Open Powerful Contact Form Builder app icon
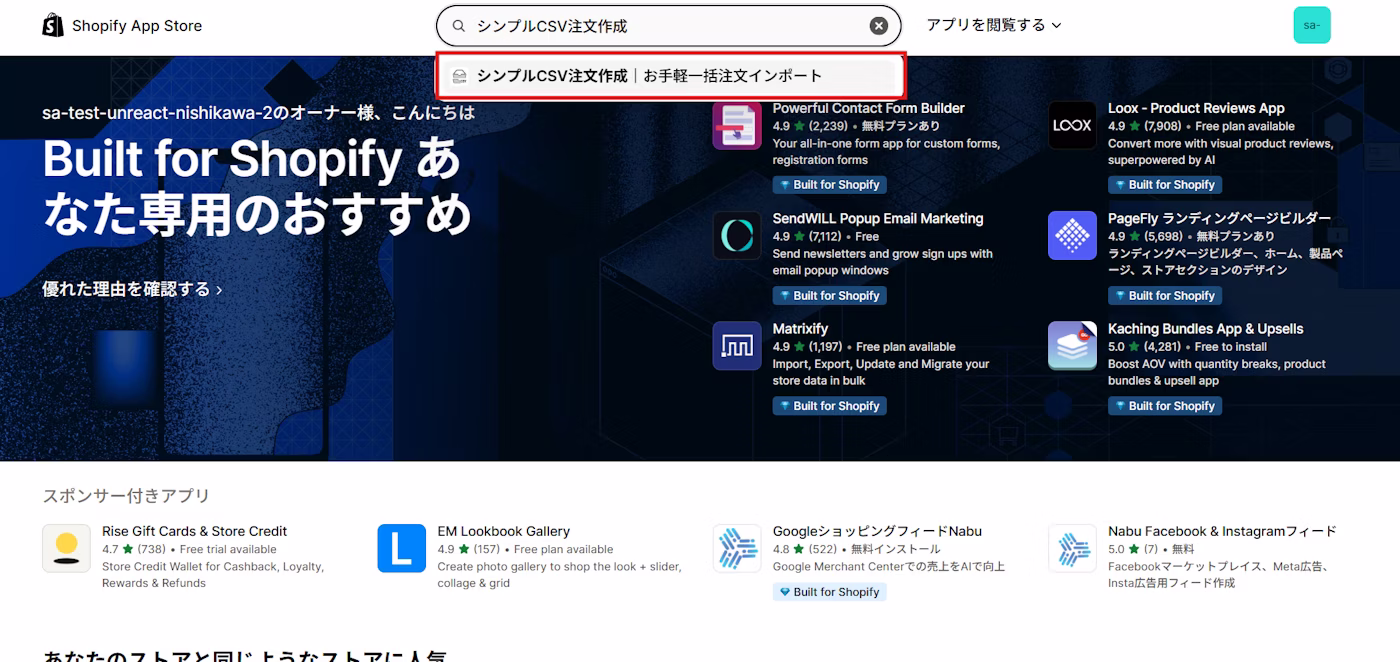This screenshot has height=662, width=1400. (737, 126)
